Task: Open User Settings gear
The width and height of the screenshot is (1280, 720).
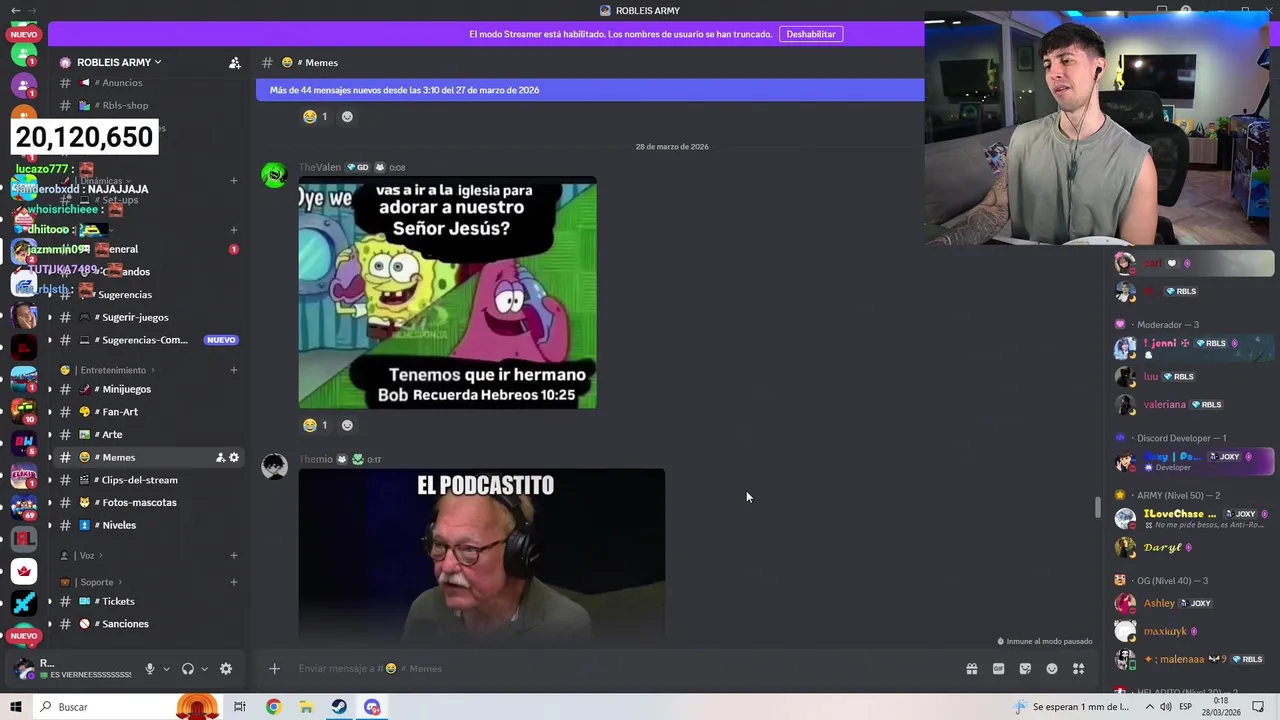Action: coord(226,669)
